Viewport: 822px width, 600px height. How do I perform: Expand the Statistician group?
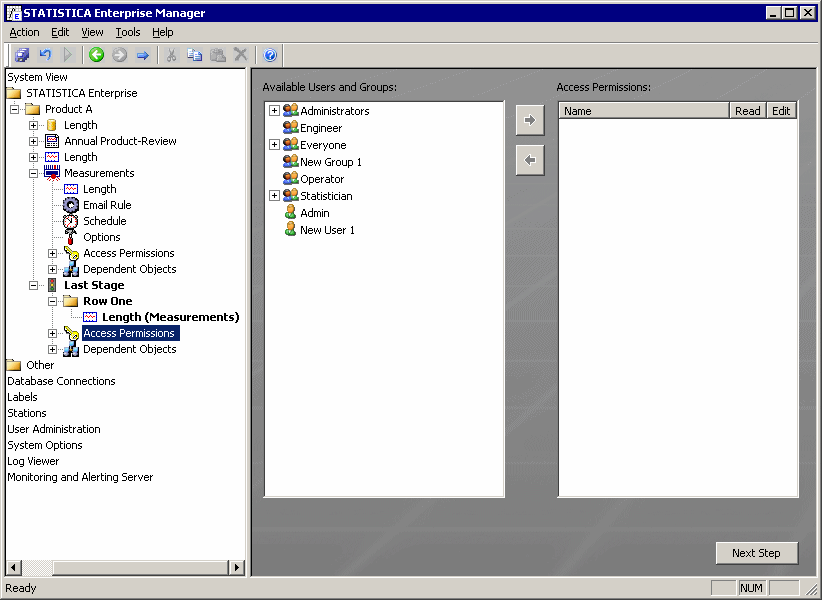click(x=274, y=196)
